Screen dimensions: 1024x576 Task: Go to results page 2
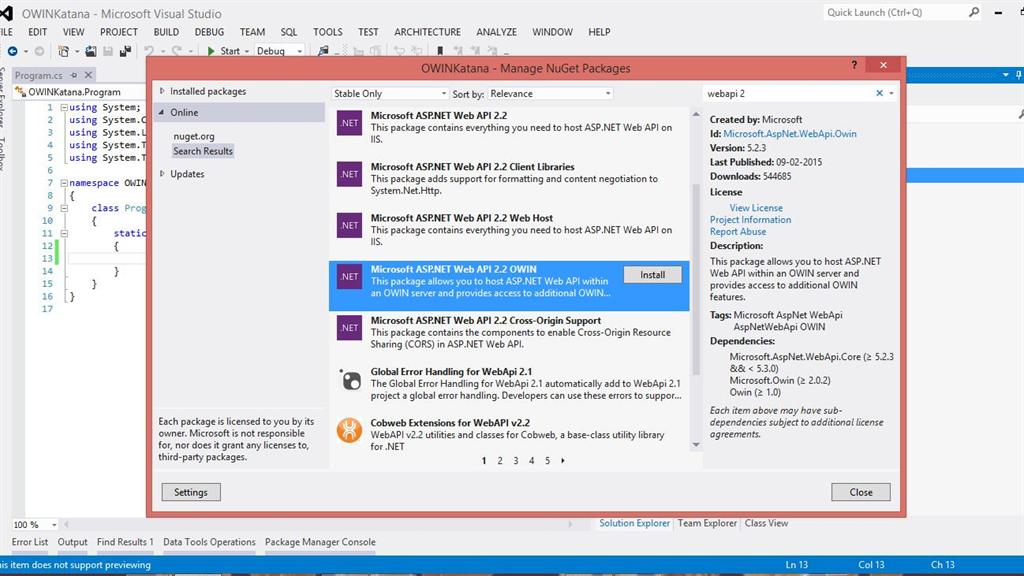pyautogui.click(x=500, y=460)
